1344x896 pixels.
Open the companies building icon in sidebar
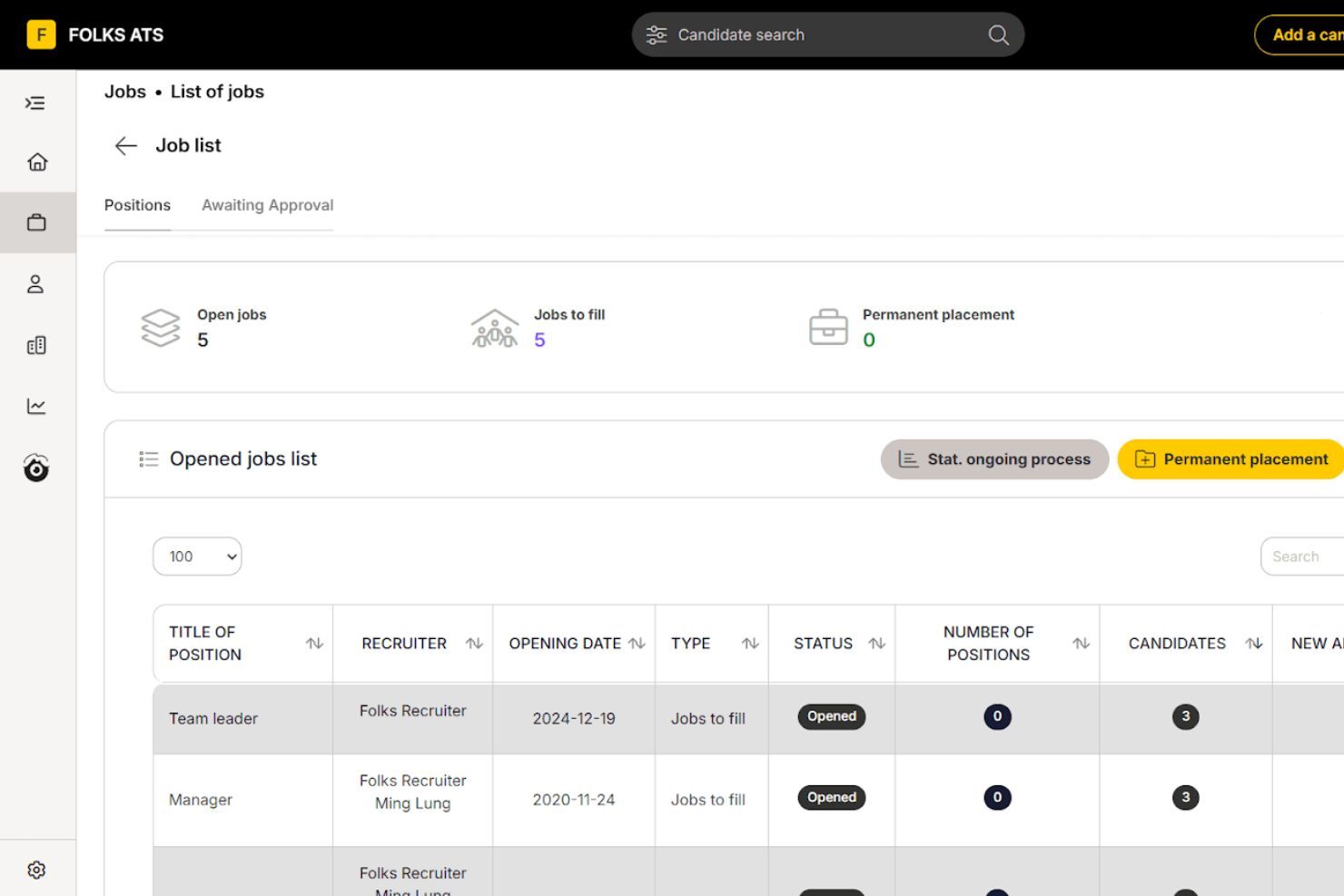point(36,345)
